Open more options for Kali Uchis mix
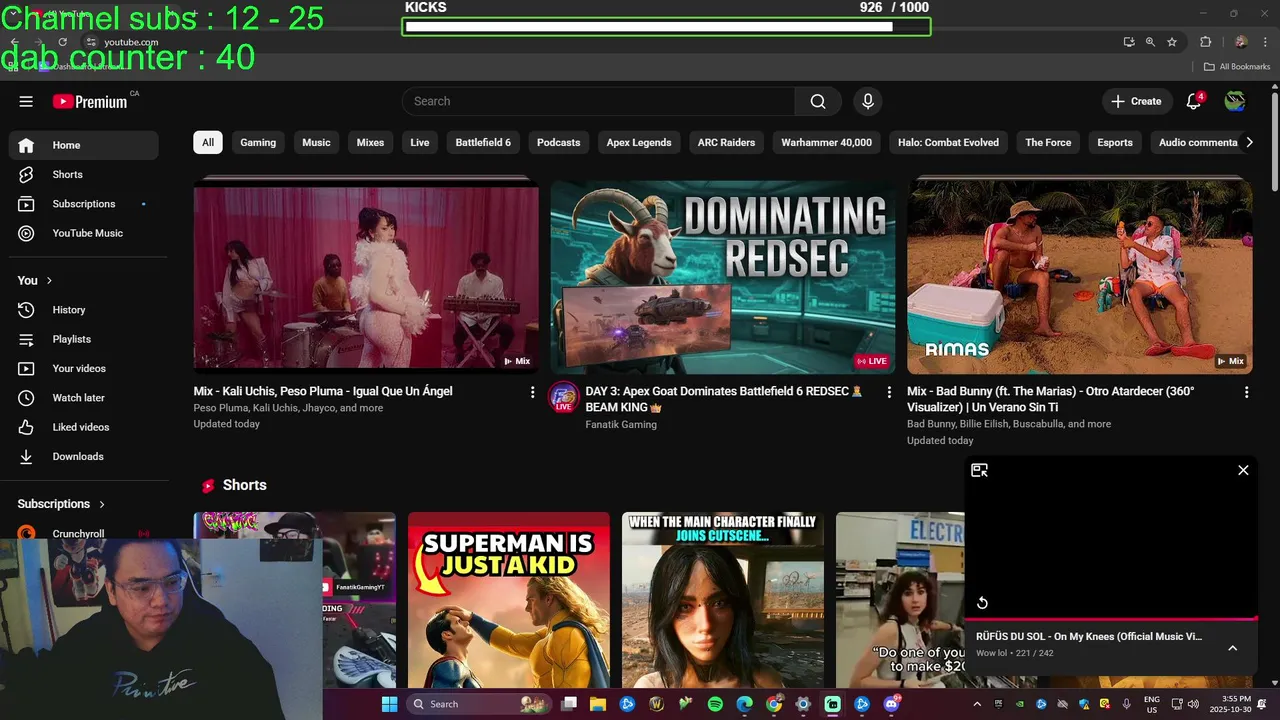This screenshot has width=1280, height=720. [532, 392]
